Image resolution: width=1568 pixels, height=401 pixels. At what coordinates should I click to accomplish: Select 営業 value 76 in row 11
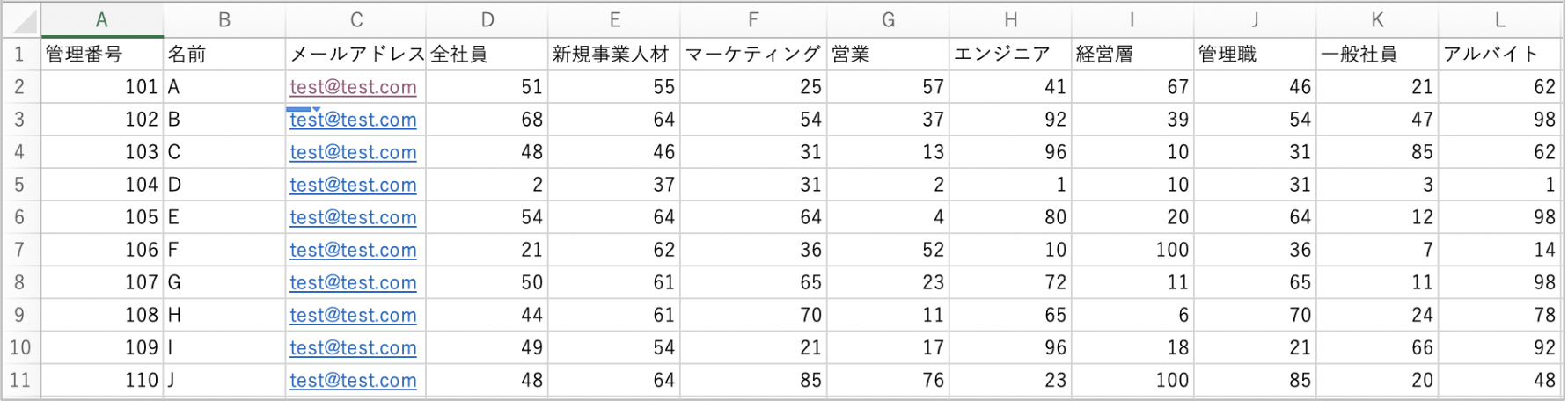(888, 380)
